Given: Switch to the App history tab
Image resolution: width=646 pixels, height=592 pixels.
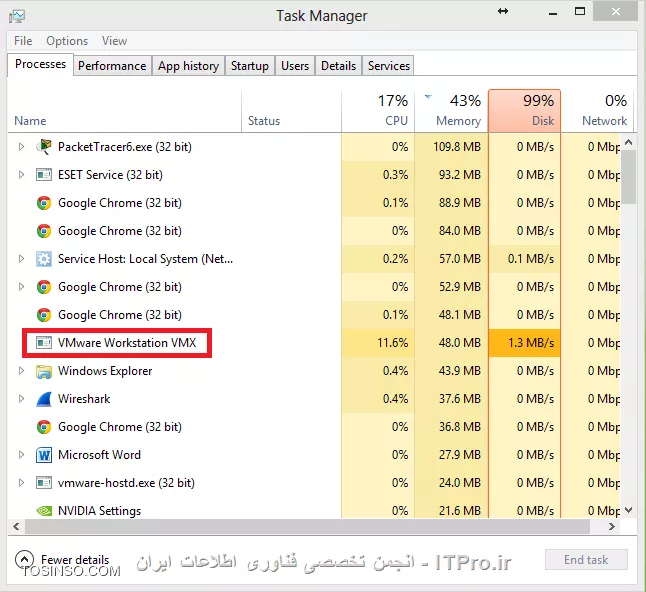Looking at the screenshot, I should click(x=188, y=66).
